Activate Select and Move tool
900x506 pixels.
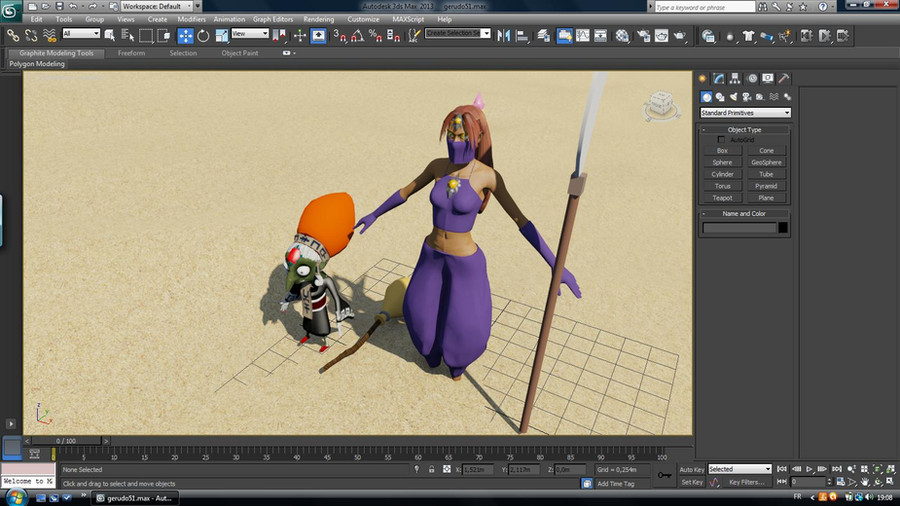(x=185, y=36)
